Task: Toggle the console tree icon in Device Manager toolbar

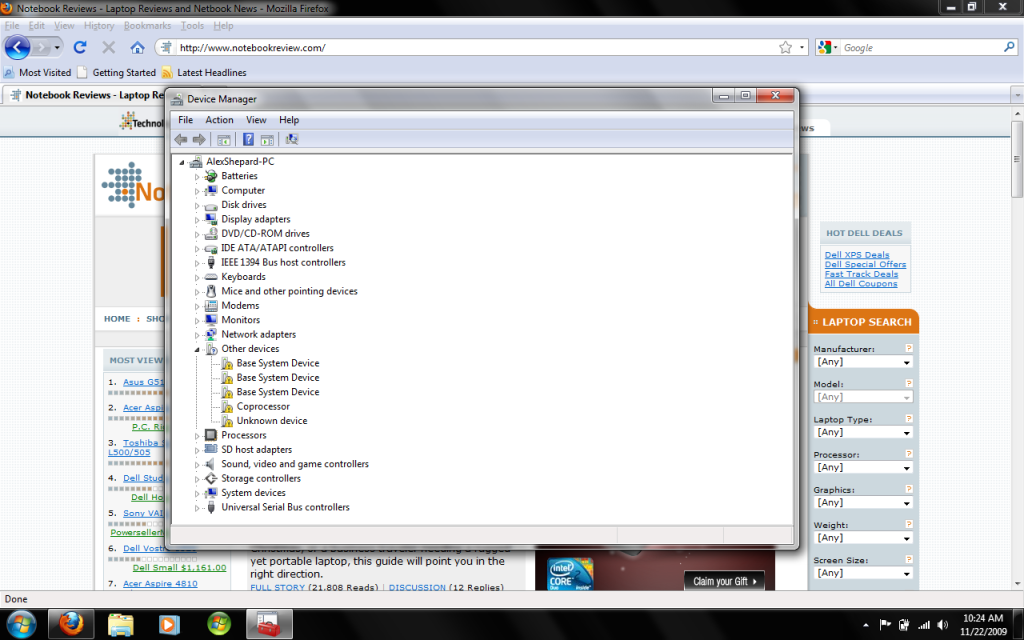Action: pyautogui.click(x=223, y=140)
